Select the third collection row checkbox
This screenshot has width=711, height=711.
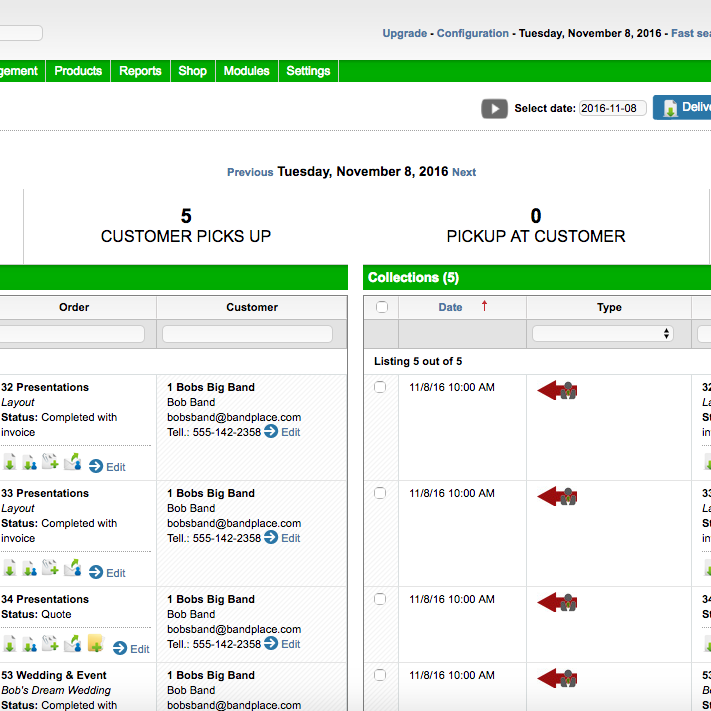click(380, 599)
